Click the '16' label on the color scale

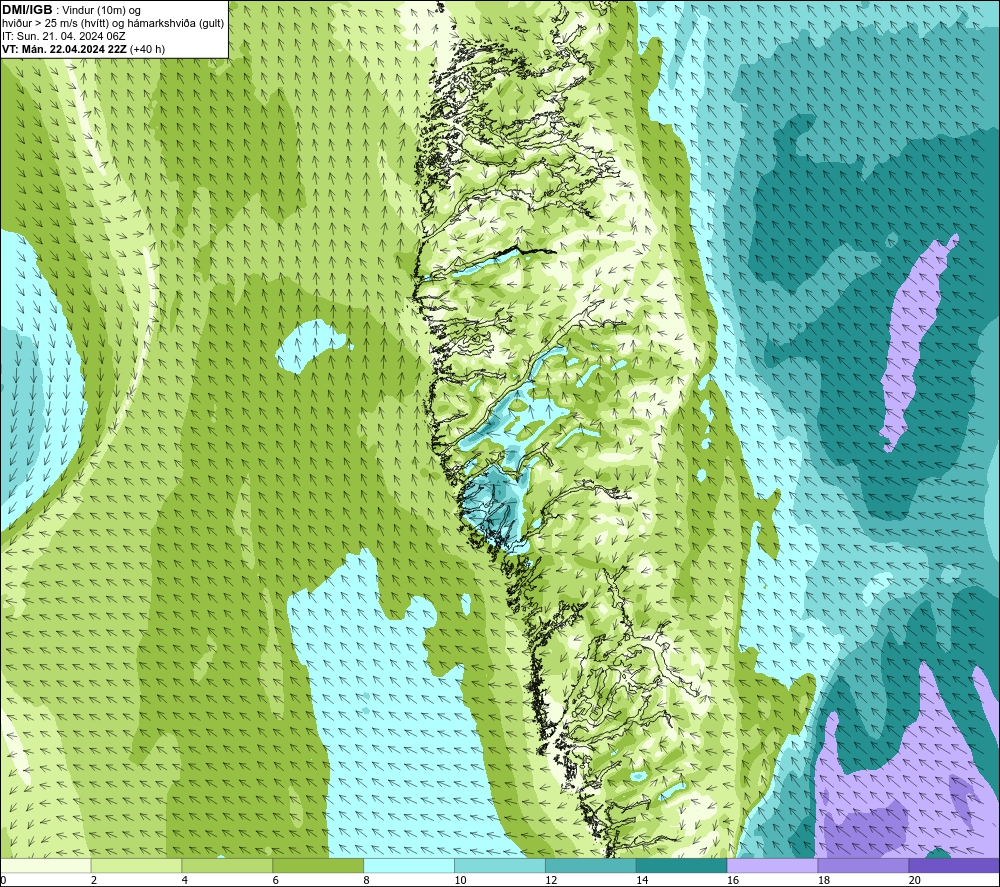point(733,880)
